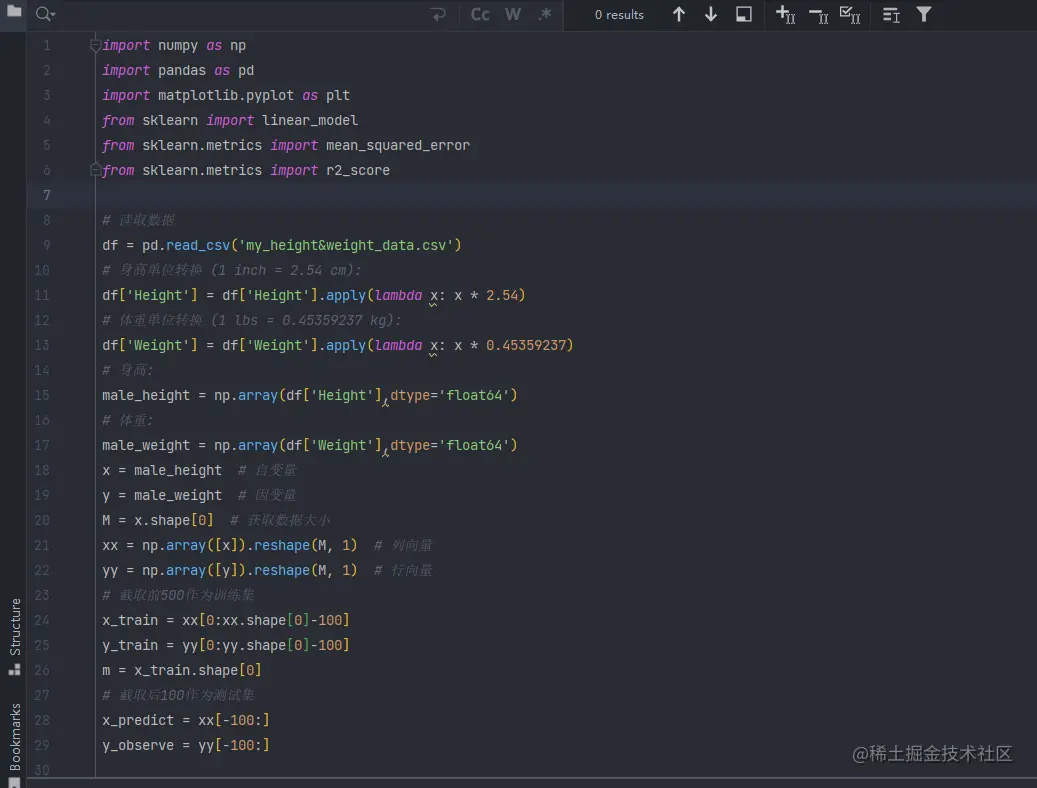Image resolution: width=1037 pixels, height=788 pixels.
Task: Click the '0 results' search label
Action: point(619,15)
